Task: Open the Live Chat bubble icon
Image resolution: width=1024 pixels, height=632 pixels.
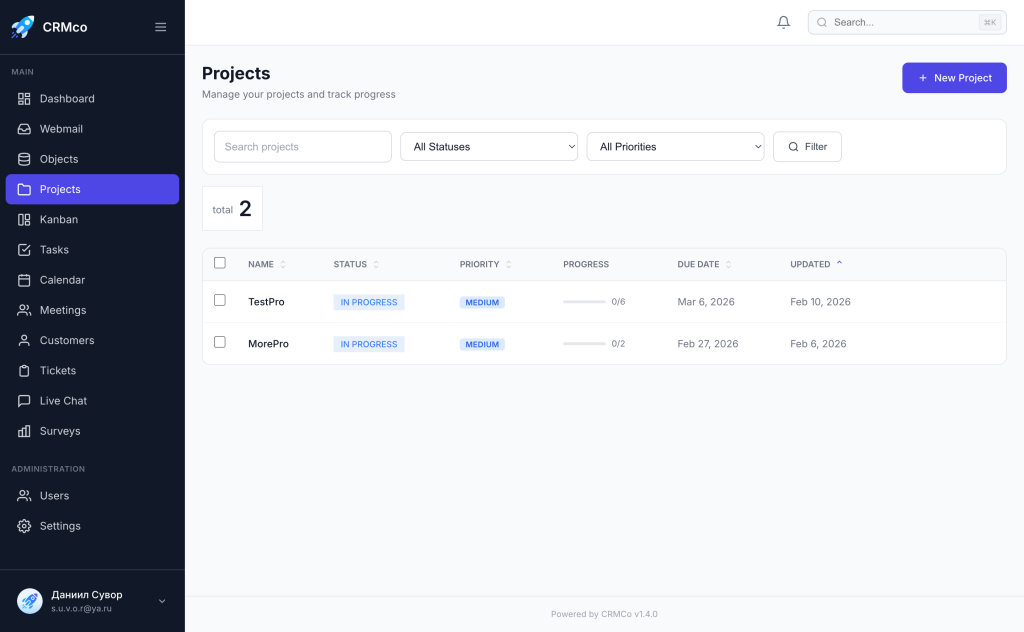Action: click(24, 401)
